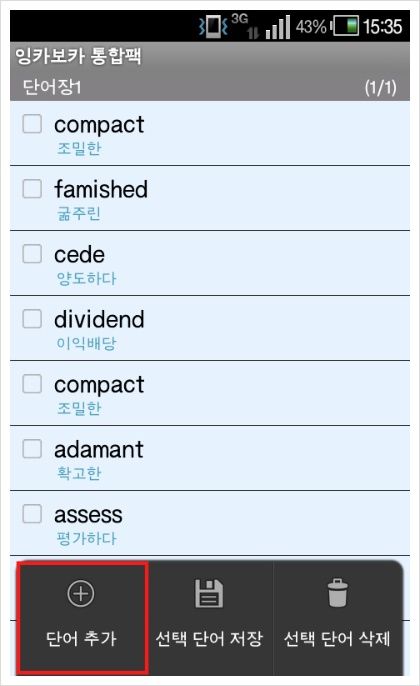This screenshot has width=420, height=686.
Task: Check the box next to cede
Action: [x=32, y=253]
